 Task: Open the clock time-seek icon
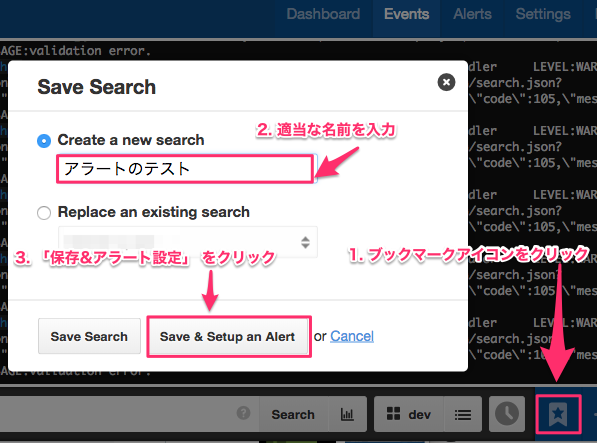[507, 414]
